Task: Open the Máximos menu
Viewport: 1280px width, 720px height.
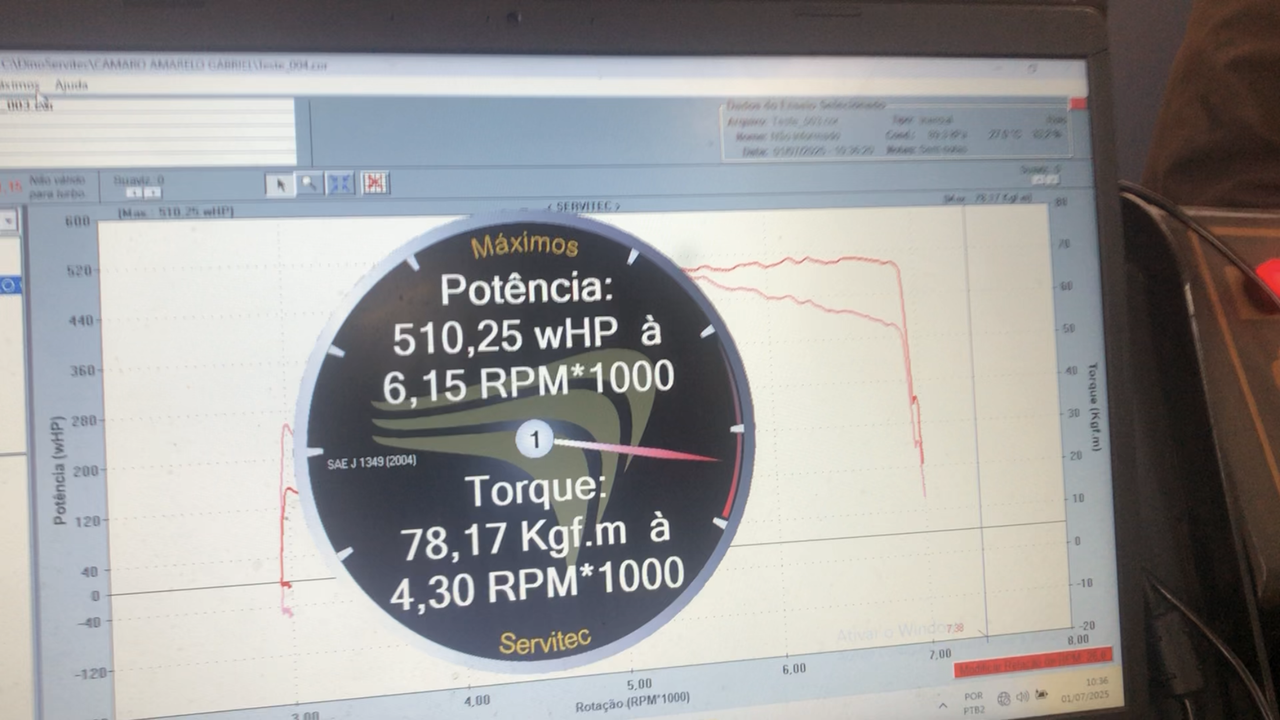Action: (x=18, y=85)
